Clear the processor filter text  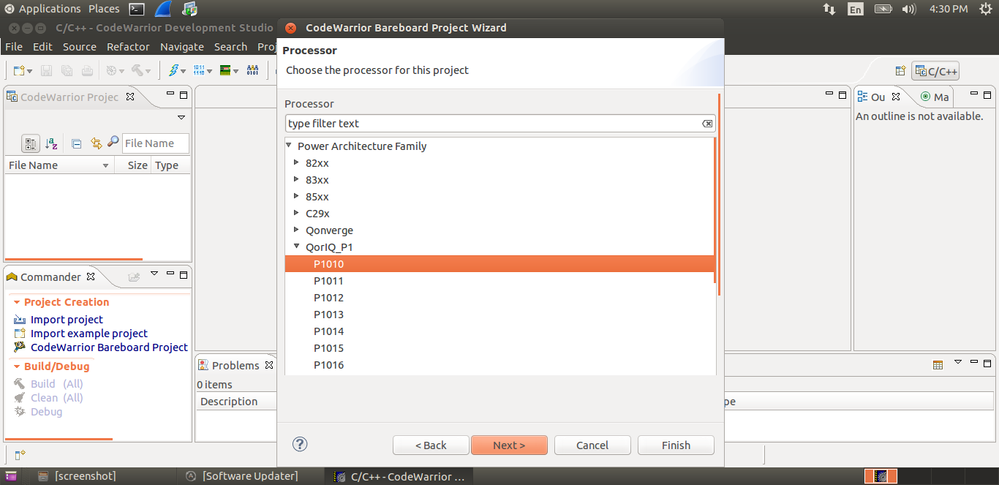pyautogui.click(x=707, y=124)
